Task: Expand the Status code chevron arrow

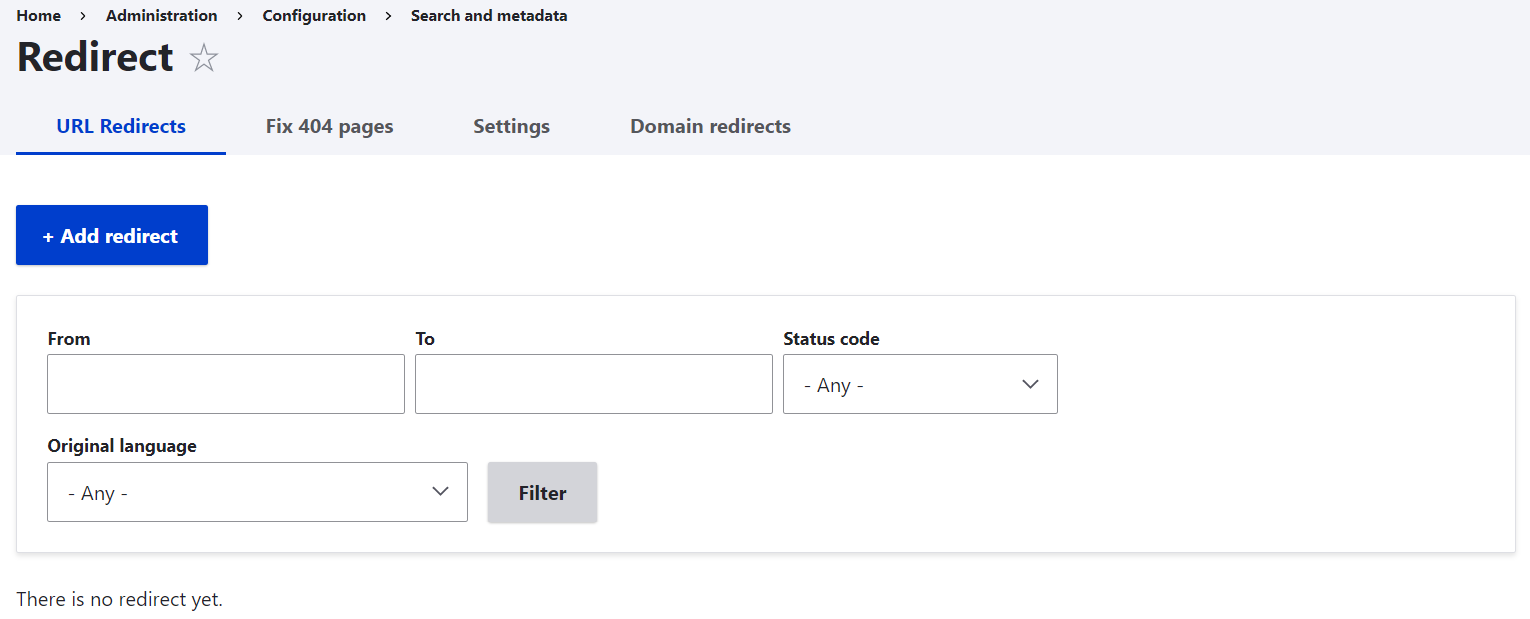Action: click(1030, 384)
